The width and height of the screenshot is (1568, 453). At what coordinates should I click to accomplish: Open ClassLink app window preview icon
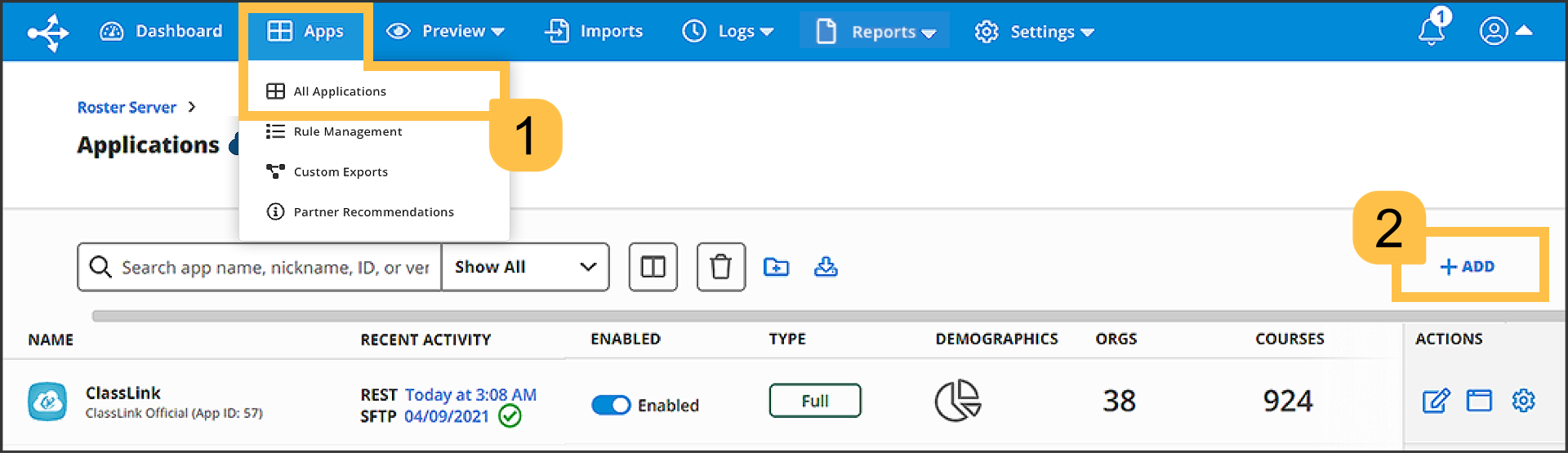click(x=1479, y=401)
